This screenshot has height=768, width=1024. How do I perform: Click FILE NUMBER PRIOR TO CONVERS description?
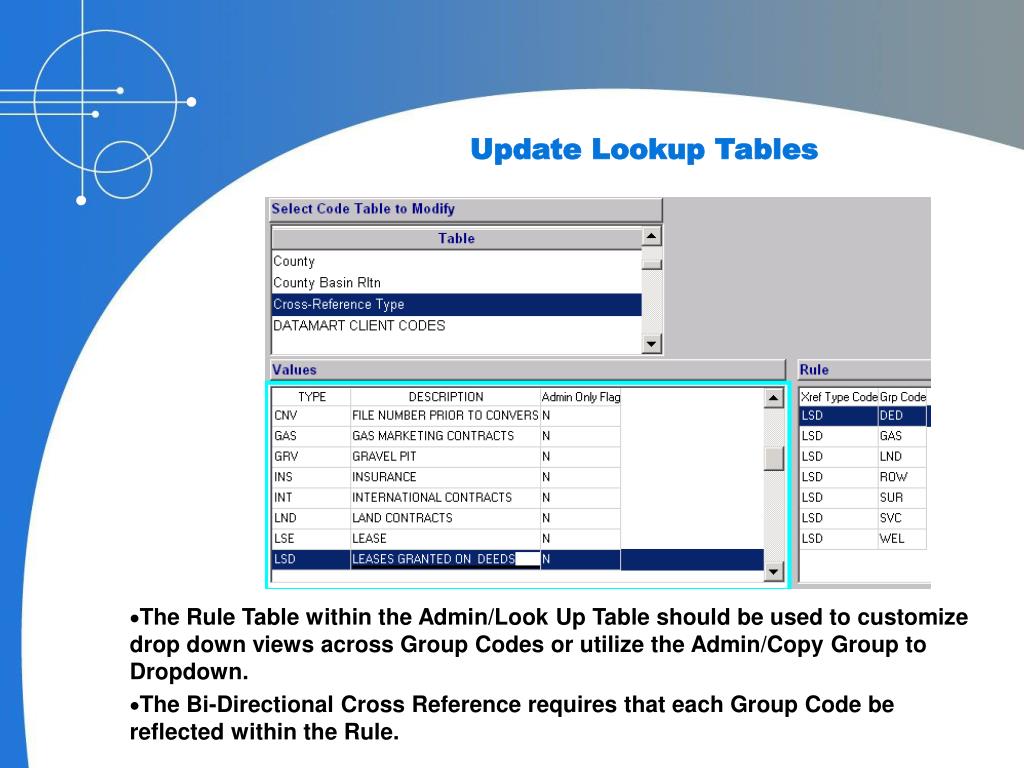445,416
